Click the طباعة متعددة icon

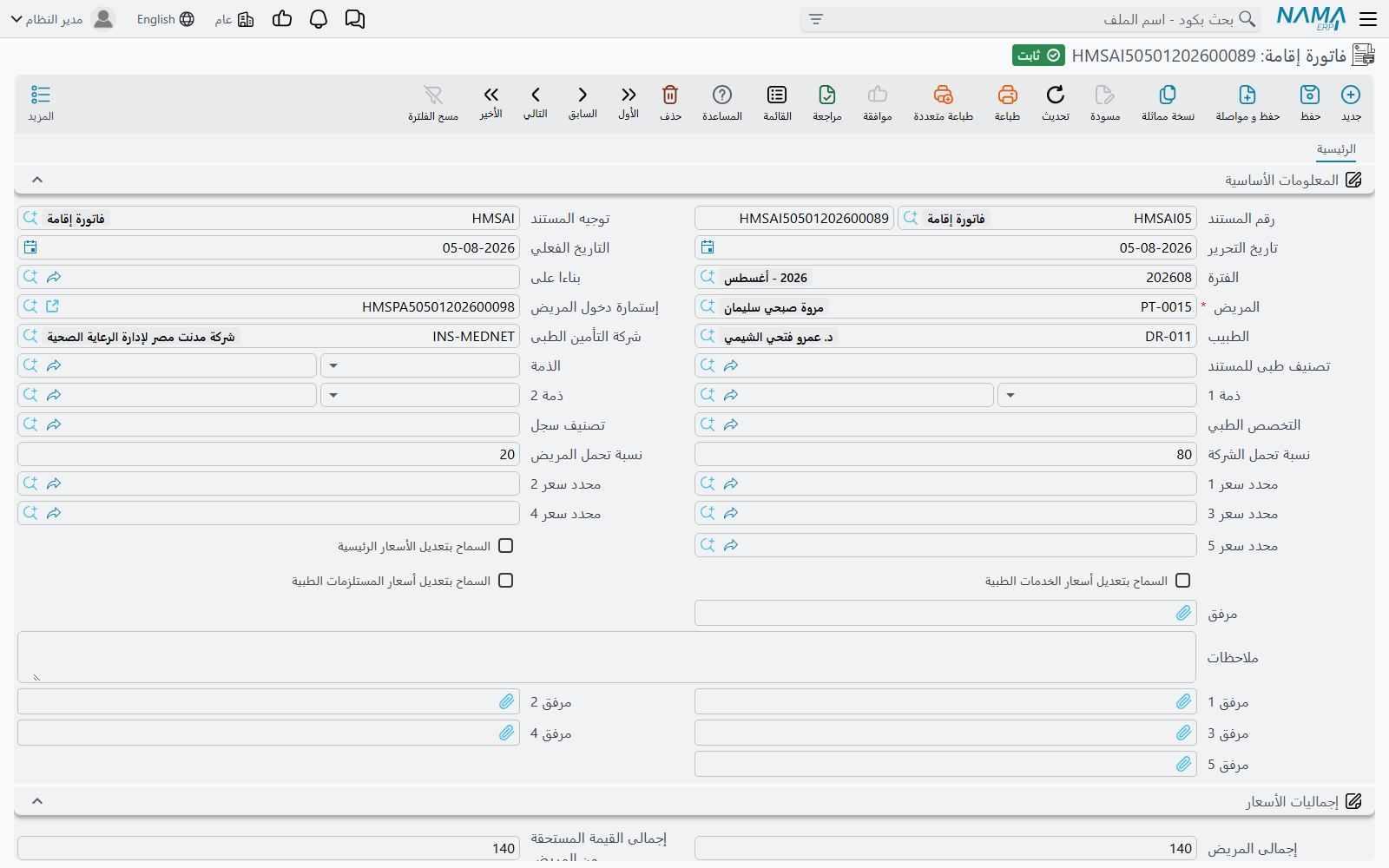[943, 95]
